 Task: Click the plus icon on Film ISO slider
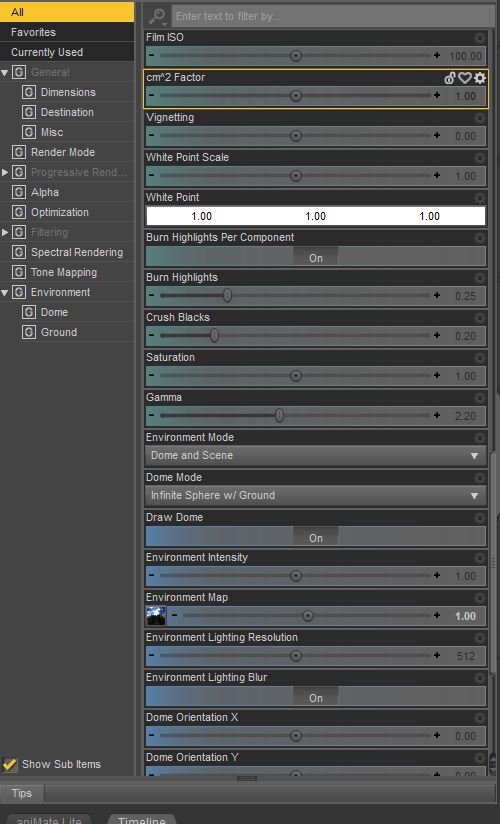tap(437, 55)
